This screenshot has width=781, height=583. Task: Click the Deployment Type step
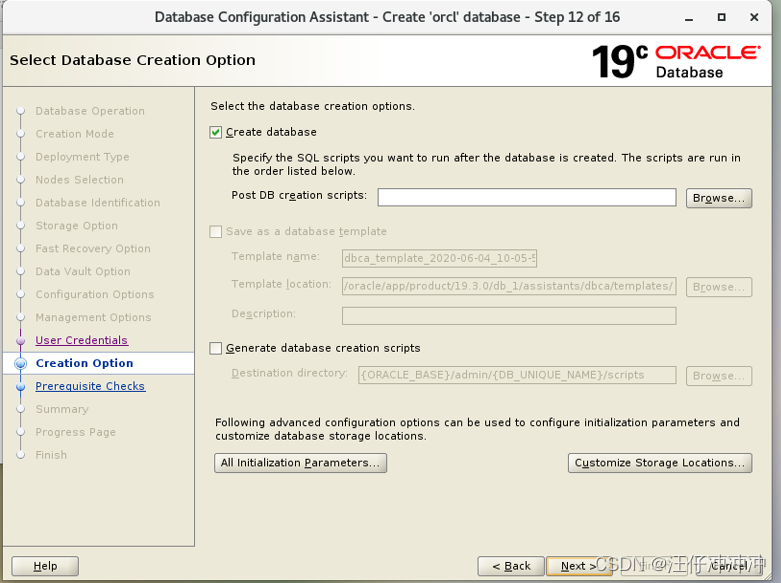tap(82, 157)
